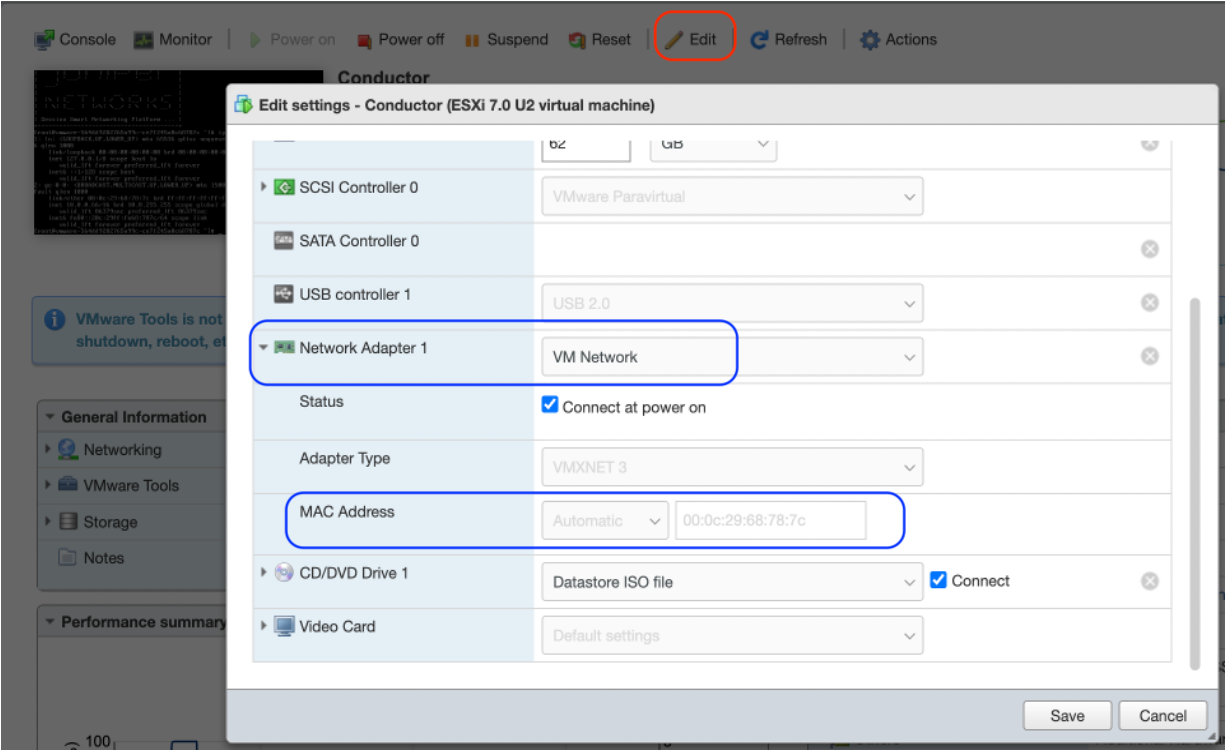Open the USB 2.0 dropdown
This screenshot has width=1226, height=750.
click(x=732, y=303)
